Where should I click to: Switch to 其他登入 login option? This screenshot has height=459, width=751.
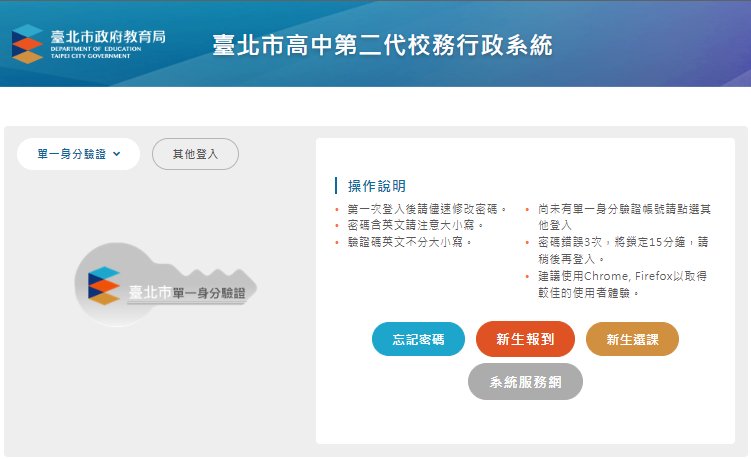point(195,154)
